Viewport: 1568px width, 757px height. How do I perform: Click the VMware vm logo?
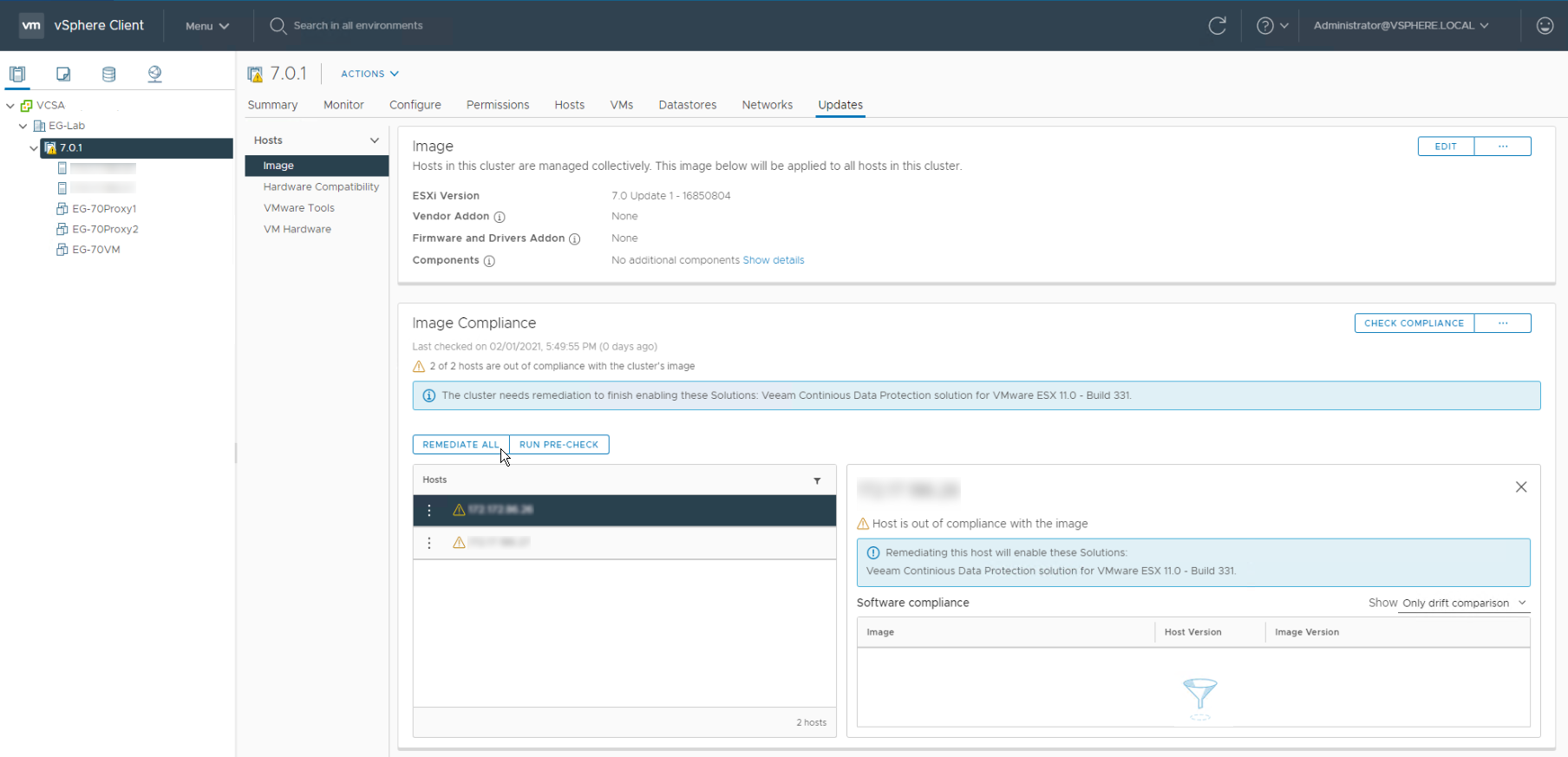[x=31, y=25]
